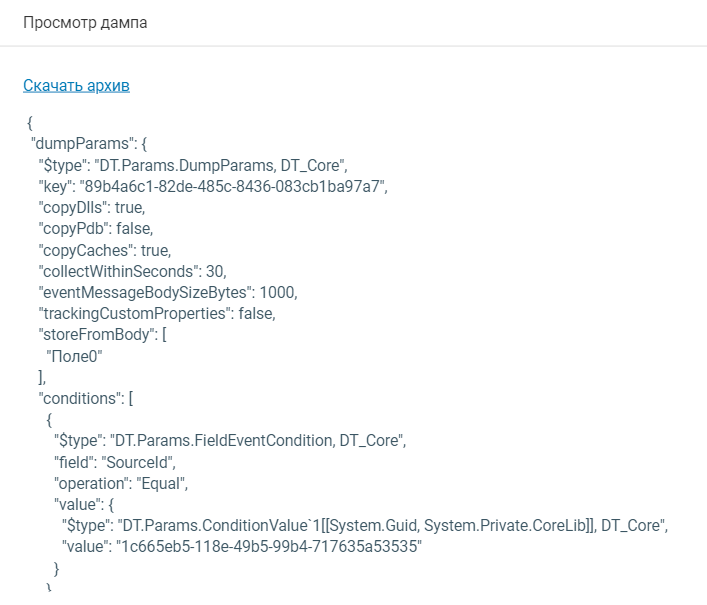This screenshot has height=605, width=707.
Task: Click the "copyDlls": true line
Action: click(x=92, y=208)
